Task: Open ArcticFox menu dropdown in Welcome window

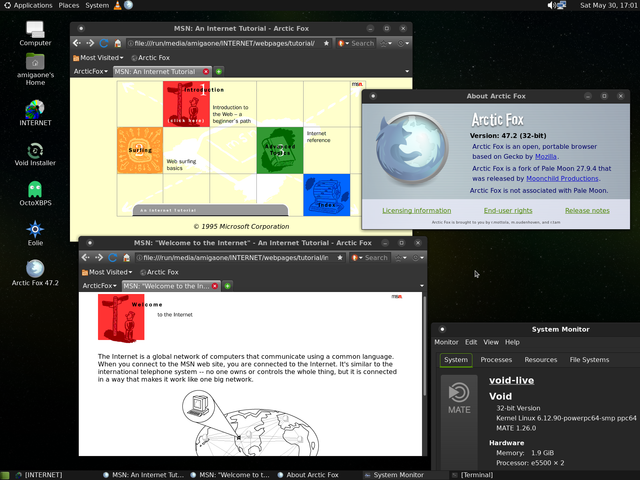Action: (x=100, y=286)
